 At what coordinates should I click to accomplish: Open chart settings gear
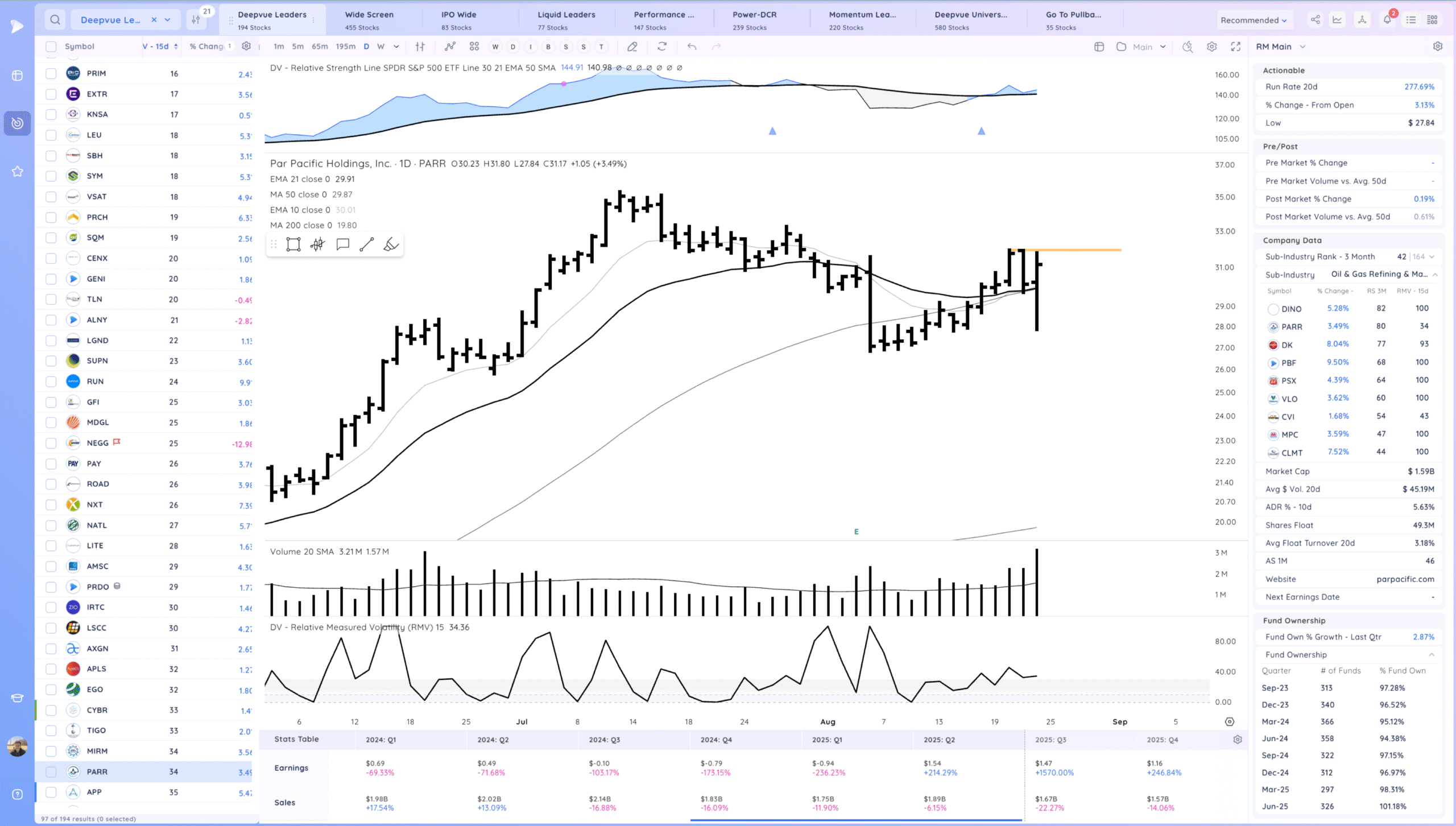click(x=1212, y=47)
